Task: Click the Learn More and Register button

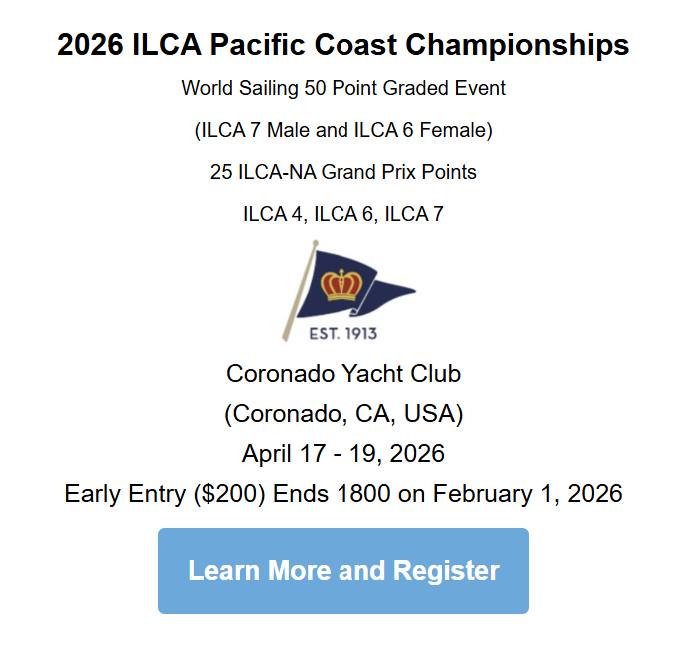Action: [x=343, y=570]
